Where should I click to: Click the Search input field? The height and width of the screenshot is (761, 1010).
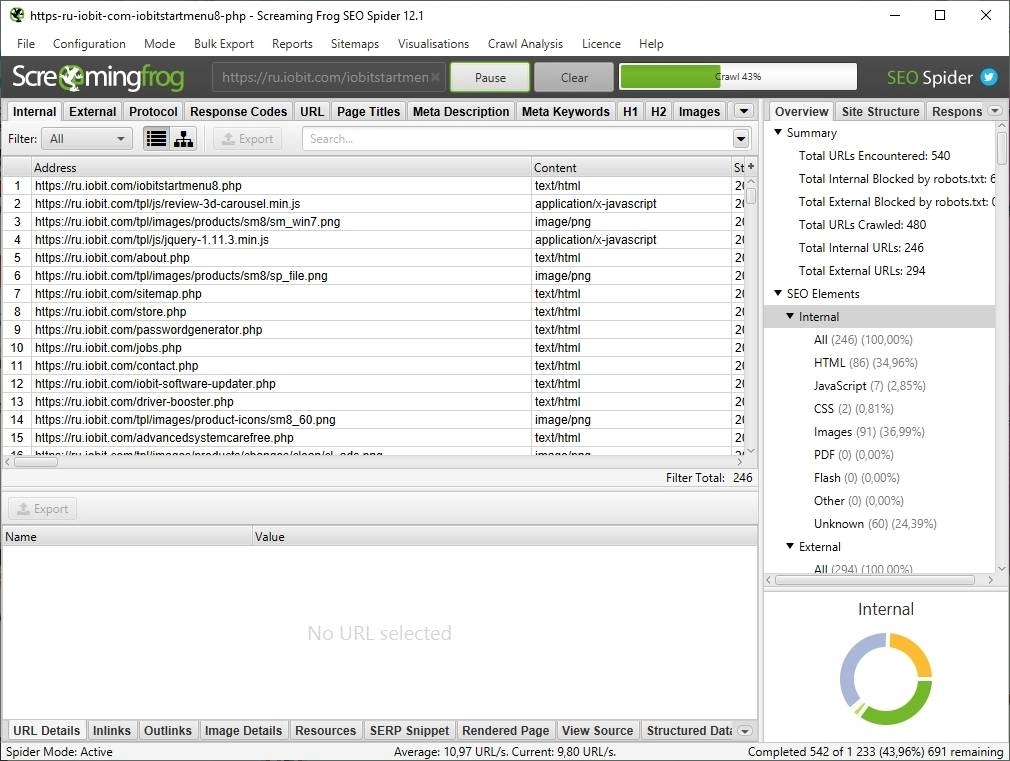pos(517,139)
